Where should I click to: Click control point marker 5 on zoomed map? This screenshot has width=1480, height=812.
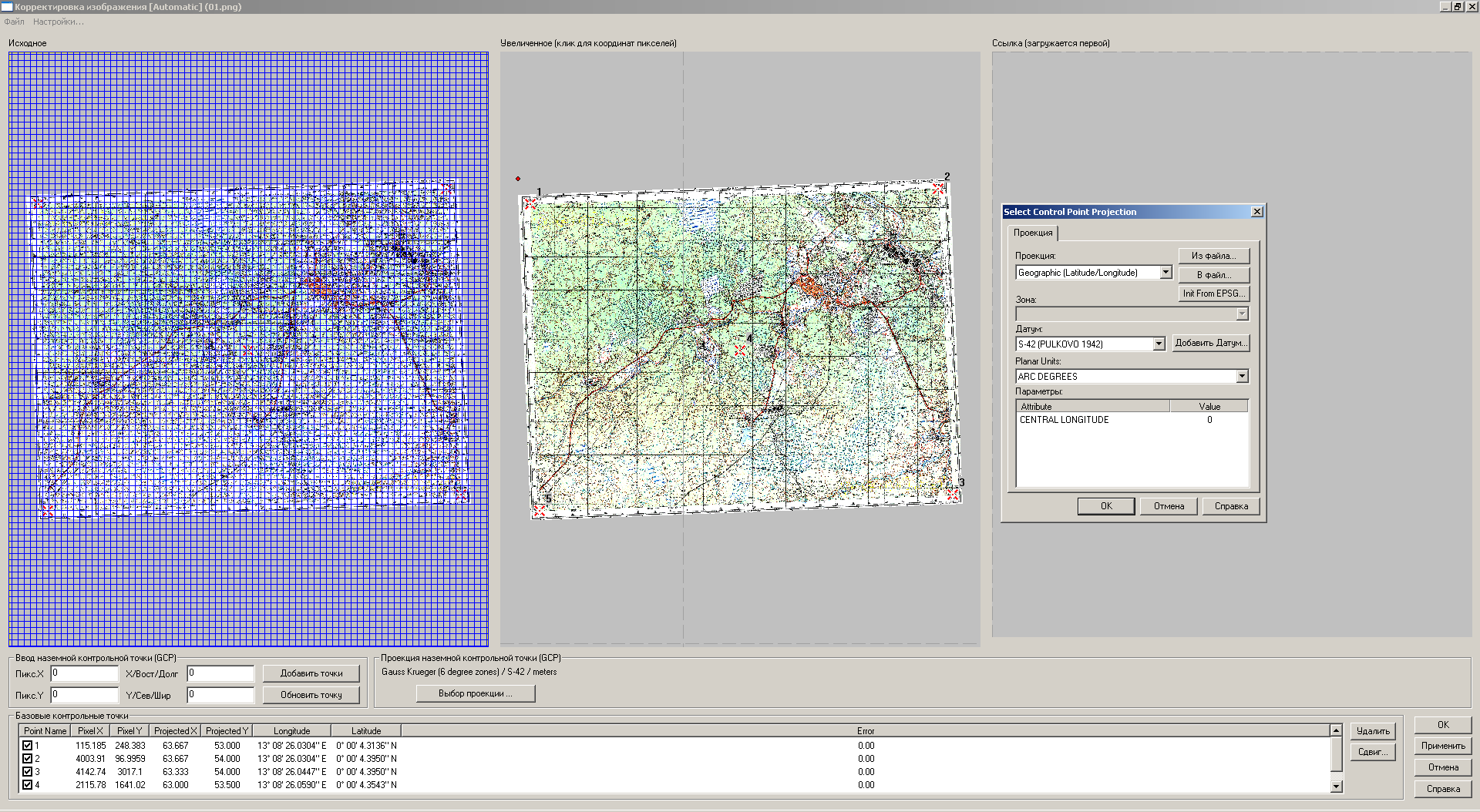pos(540,510)
